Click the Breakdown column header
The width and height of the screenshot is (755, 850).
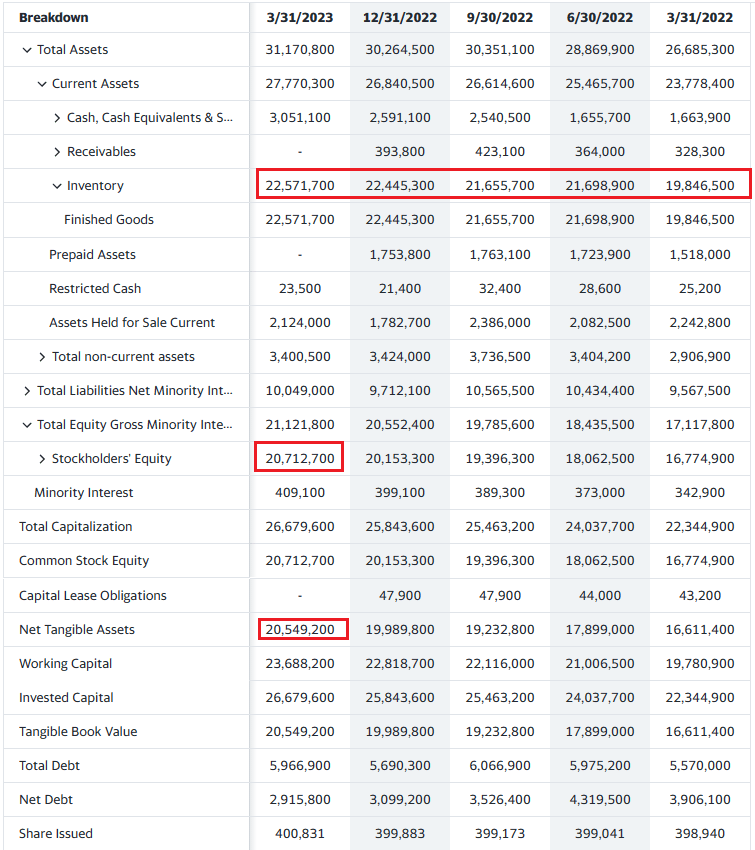click(54, 17)
